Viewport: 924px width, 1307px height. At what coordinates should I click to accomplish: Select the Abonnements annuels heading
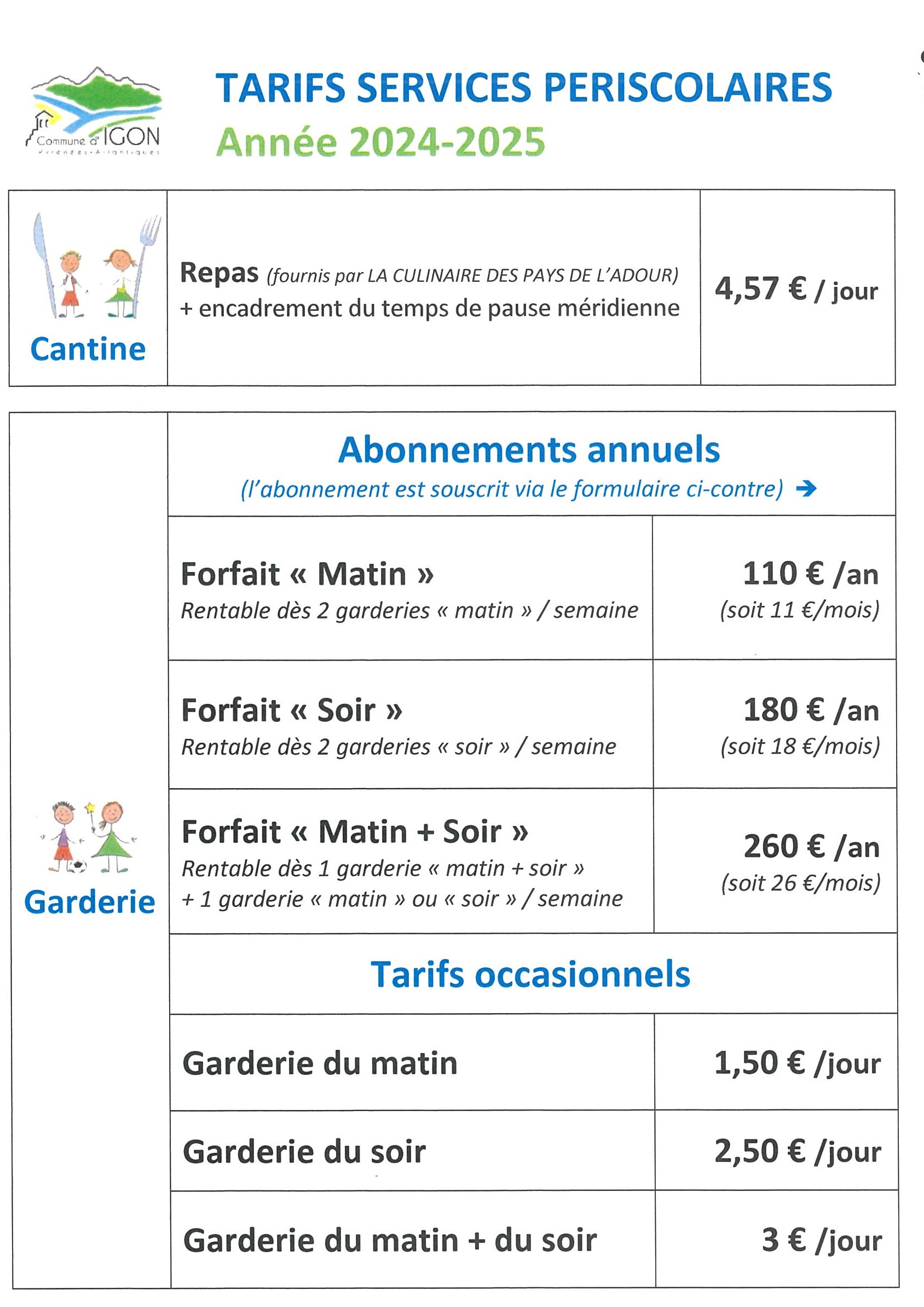click(529, 450)
